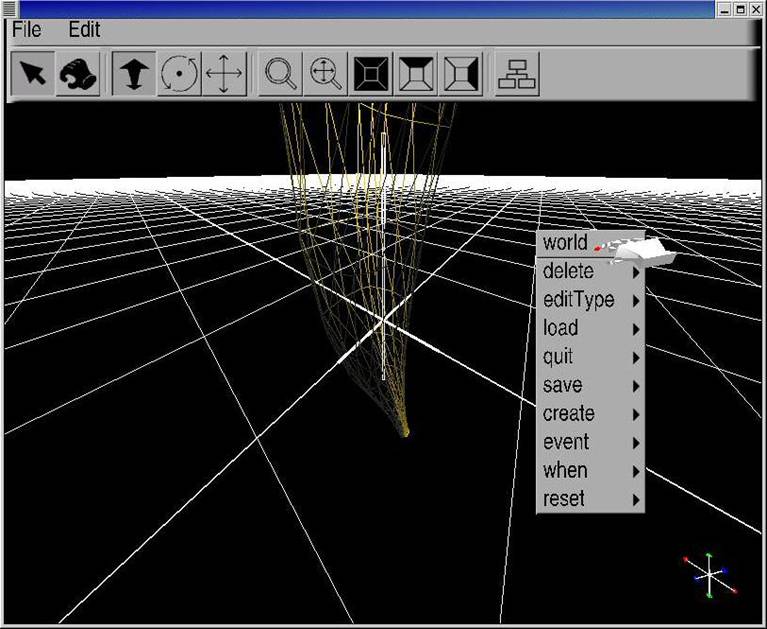Open the hierarchy tree icon
Screen dimensions: 767x629
(517, 73)
